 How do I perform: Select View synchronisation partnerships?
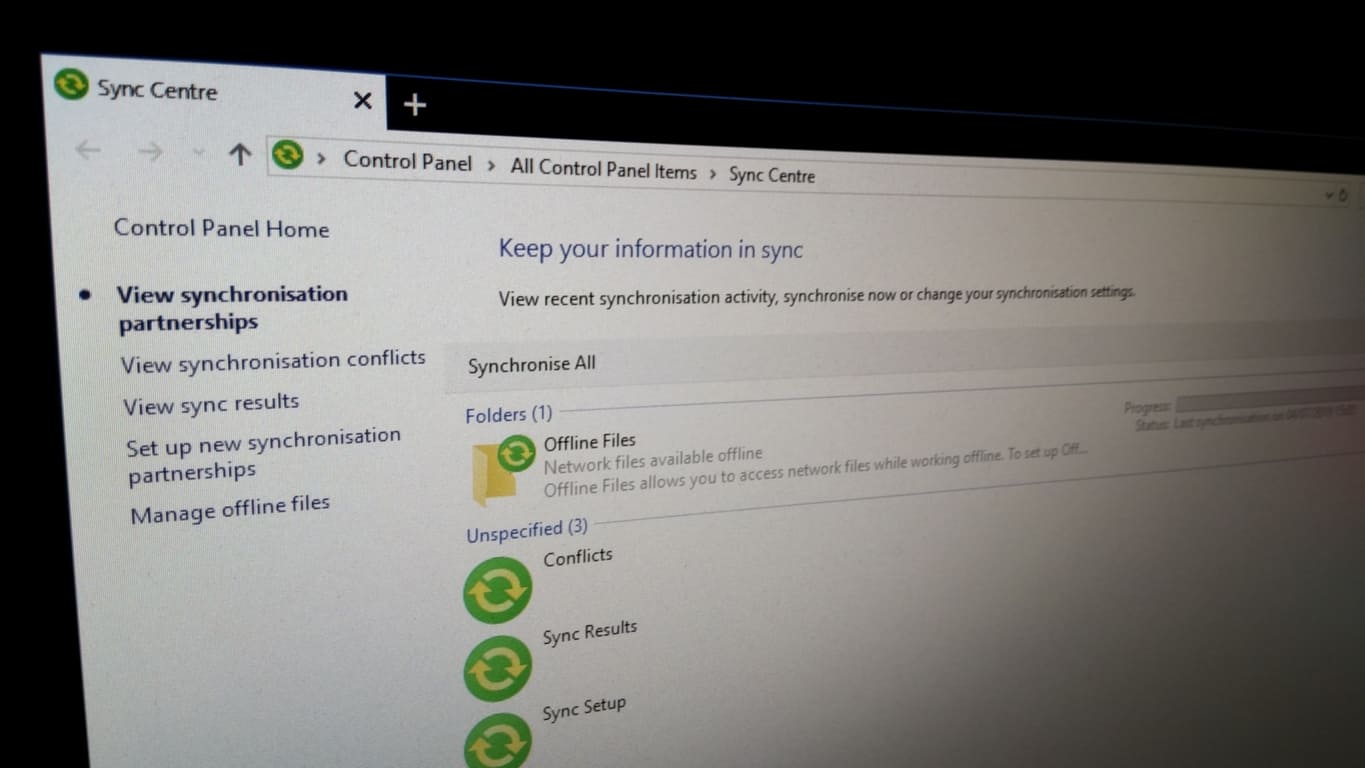[x=233, y=308]
